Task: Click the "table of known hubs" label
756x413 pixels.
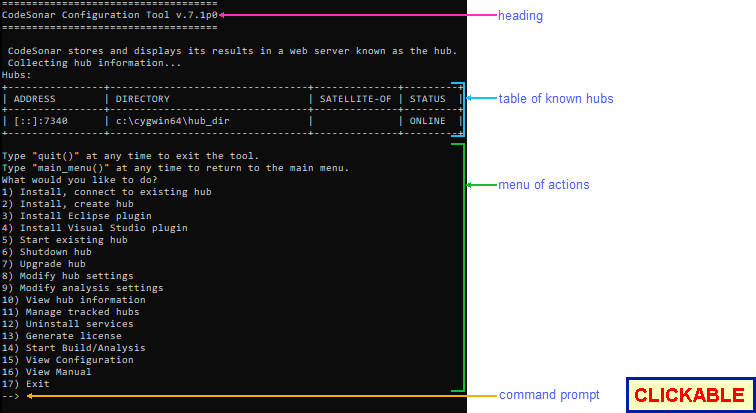Action: 556,99
